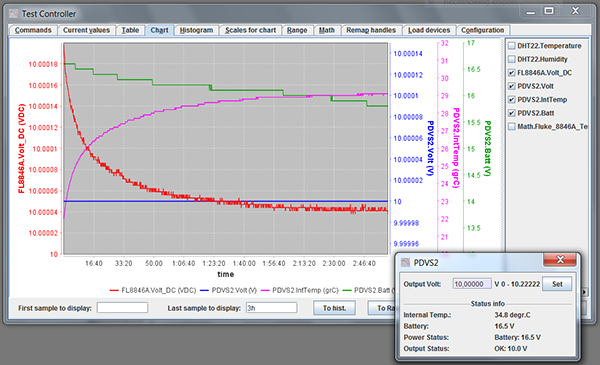The height and width of the screenshot is (365, 600).
Task: Click the Last sample to display field
Action: coord(272,308)
